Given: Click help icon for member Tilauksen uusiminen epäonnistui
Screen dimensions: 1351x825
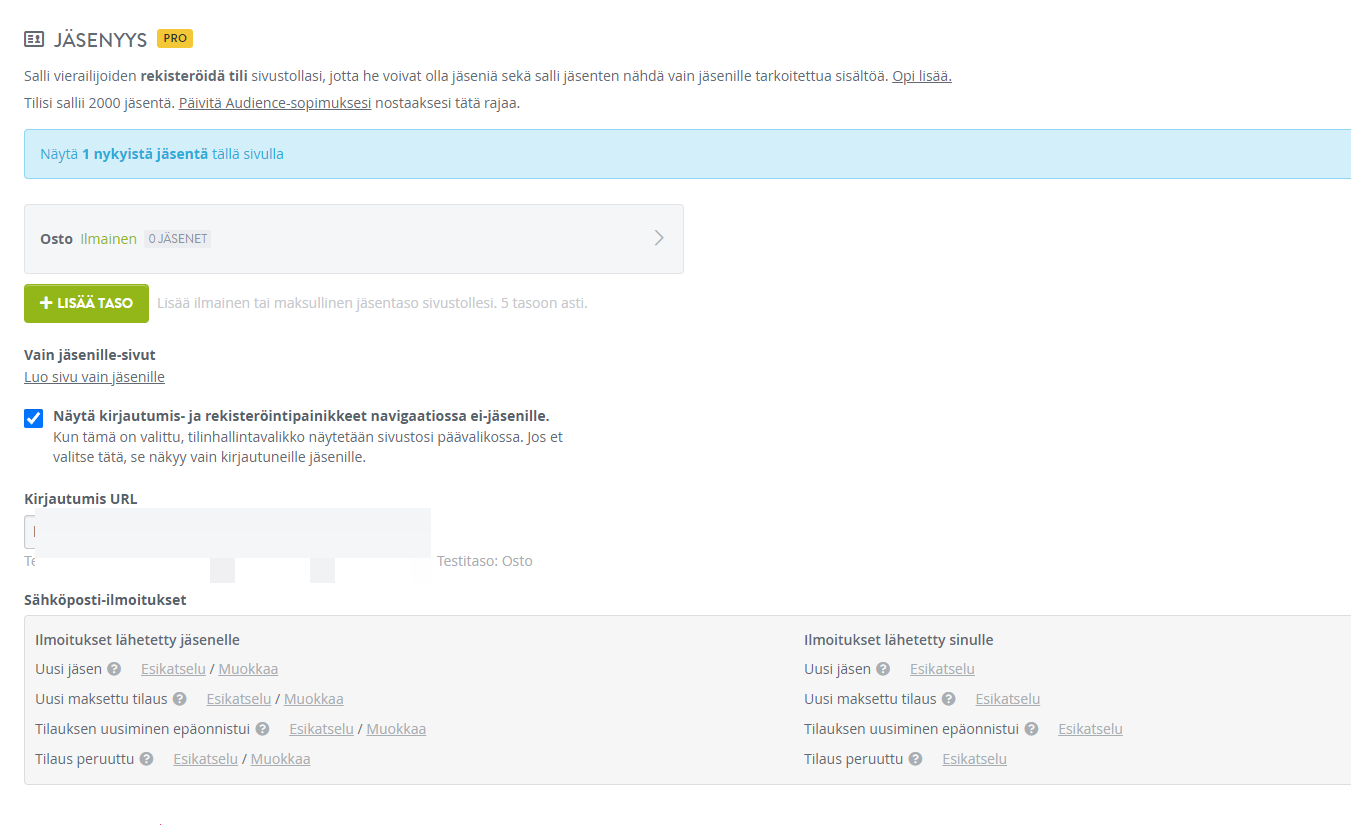Looking at the screenshot, I should [262, 729].
